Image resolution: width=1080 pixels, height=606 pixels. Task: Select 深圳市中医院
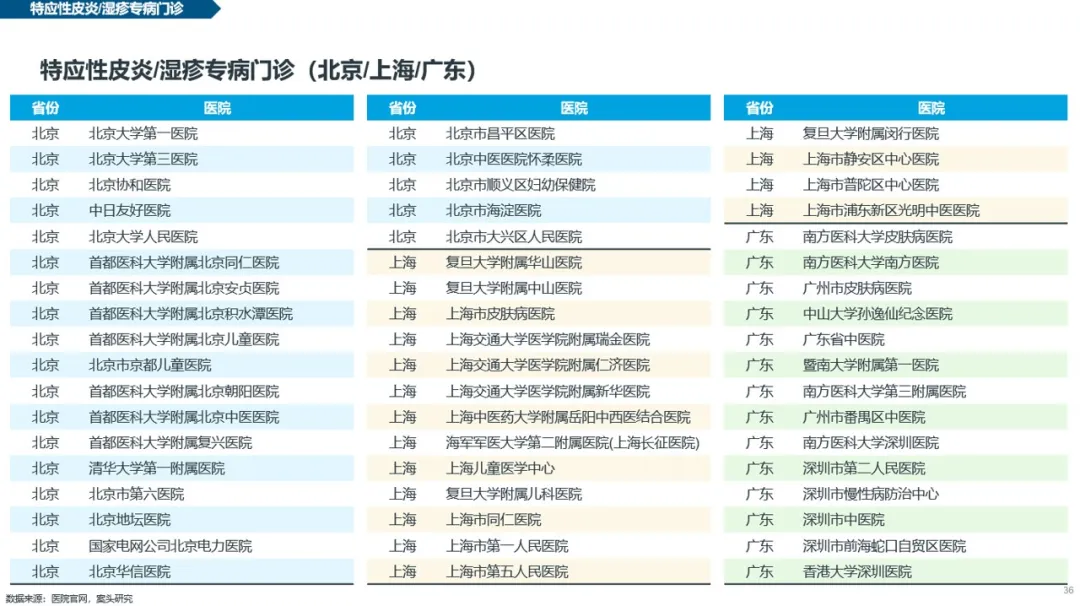tap(844, 520)
